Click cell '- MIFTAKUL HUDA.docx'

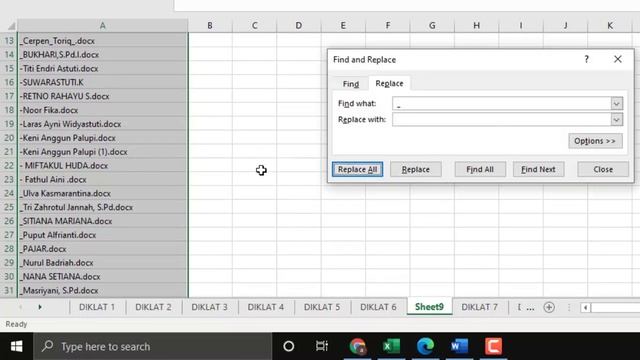pyautogui.click(x=102, y=166)
